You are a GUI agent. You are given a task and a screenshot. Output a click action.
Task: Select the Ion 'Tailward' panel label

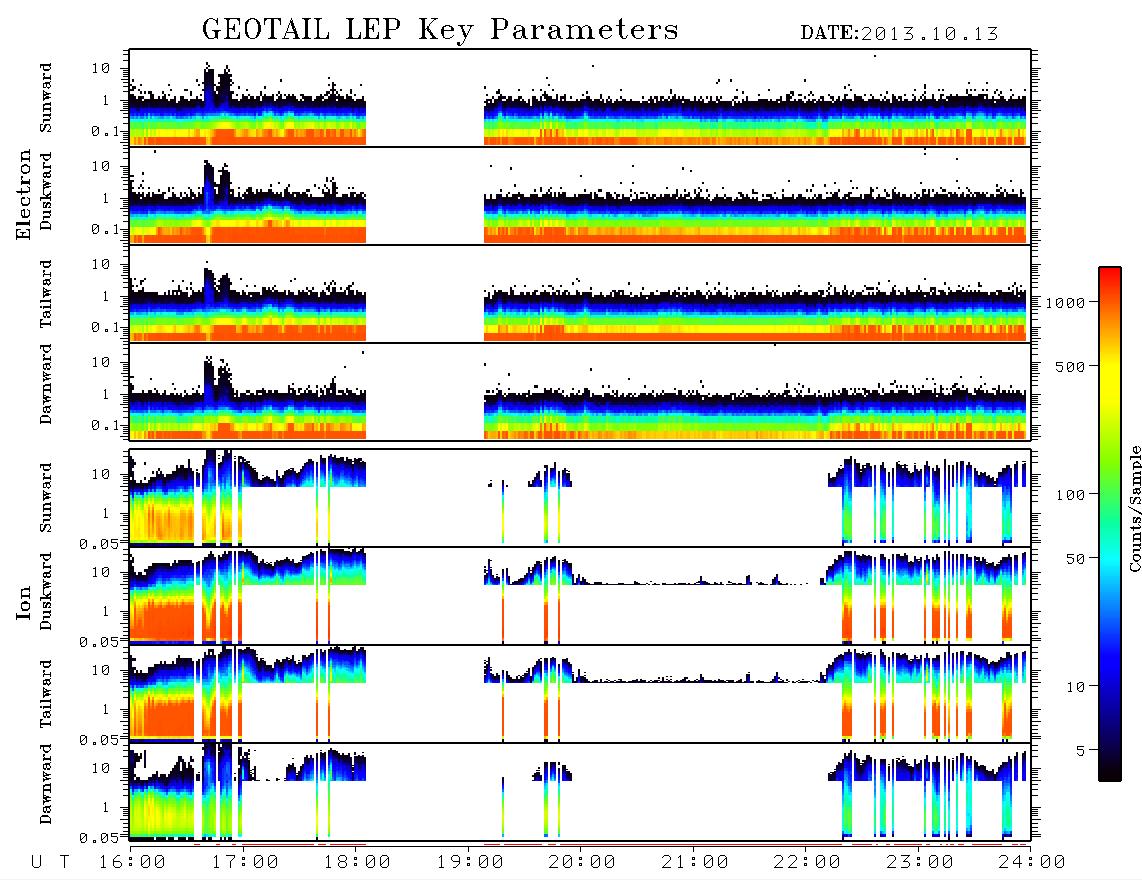click(46, 694)
